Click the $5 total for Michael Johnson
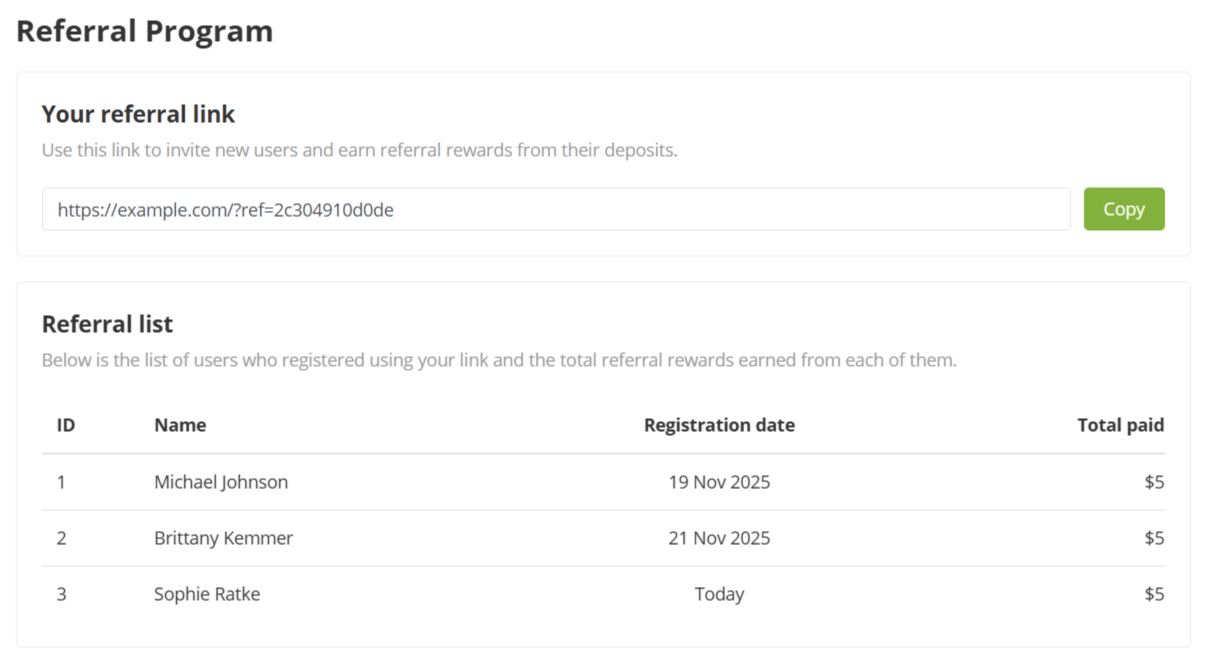 coord(1154,482)
